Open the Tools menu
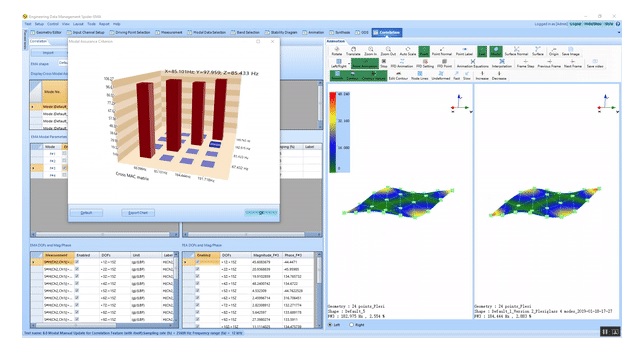Image resolution: width=639 pixels, height=360 pixels. point(91,24)
